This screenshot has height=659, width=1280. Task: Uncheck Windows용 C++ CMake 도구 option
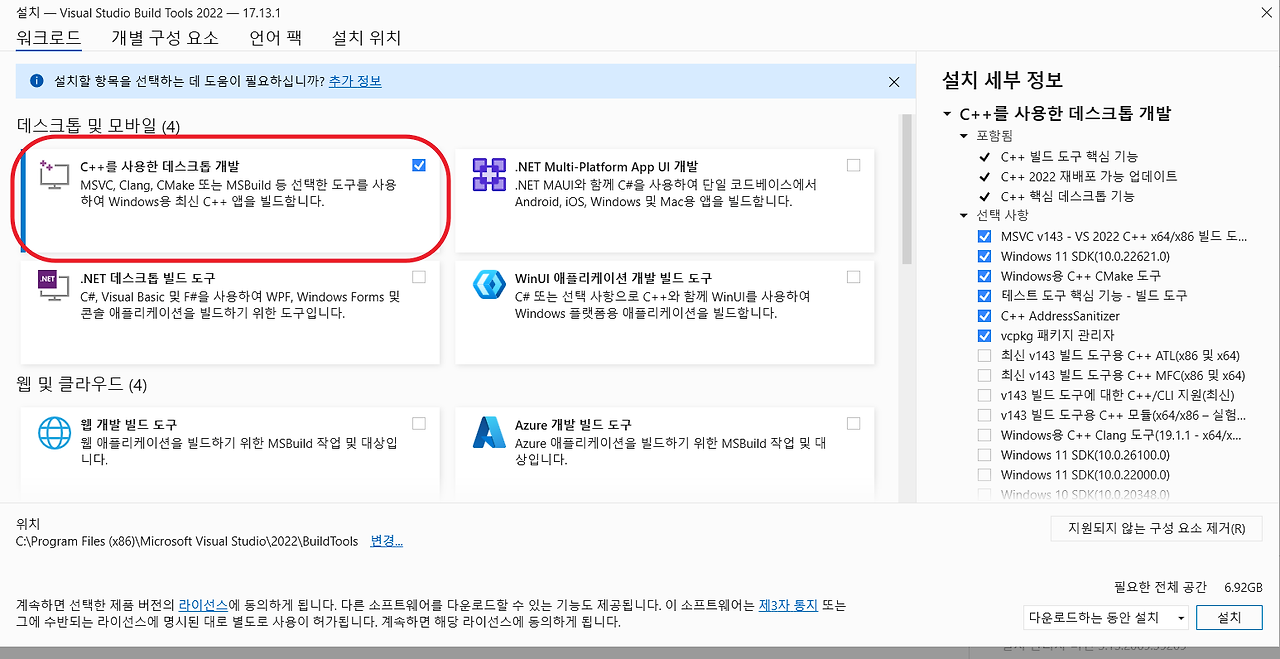tap(984, 276)
